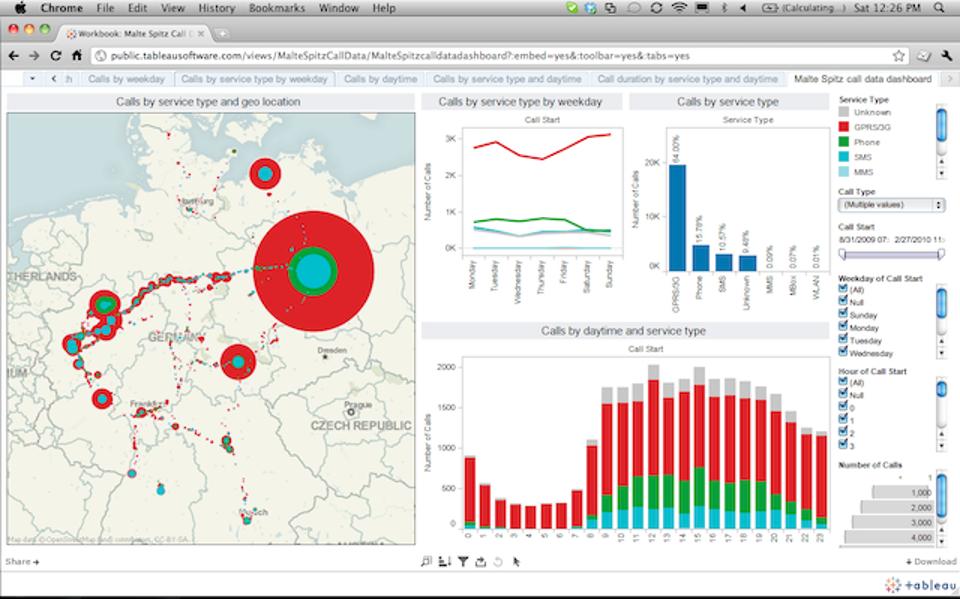Toggle the Weekday (All) checkbox
This screenshot has height=599, width=960.
(x=843, y=288)
